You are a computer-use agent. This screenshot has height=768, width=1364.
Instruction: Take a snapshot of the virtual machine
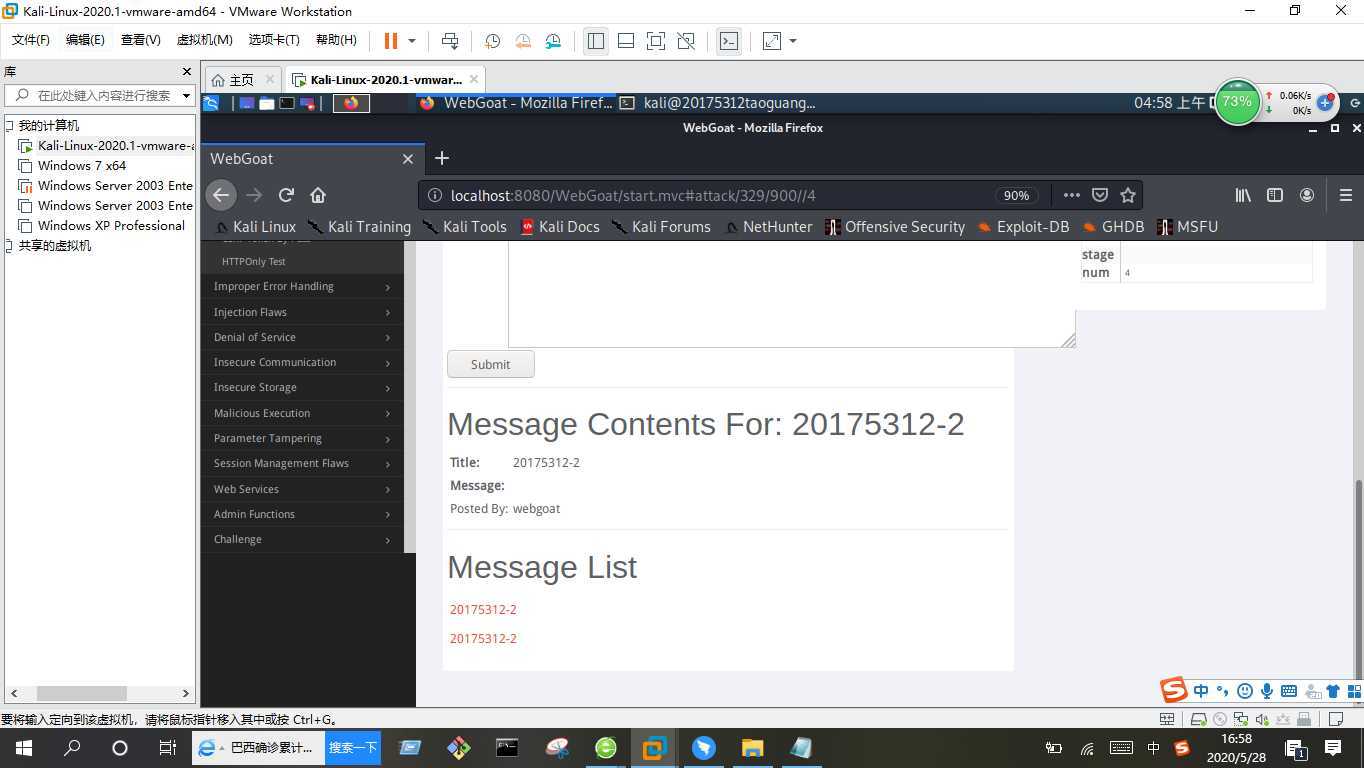point(492,41)
